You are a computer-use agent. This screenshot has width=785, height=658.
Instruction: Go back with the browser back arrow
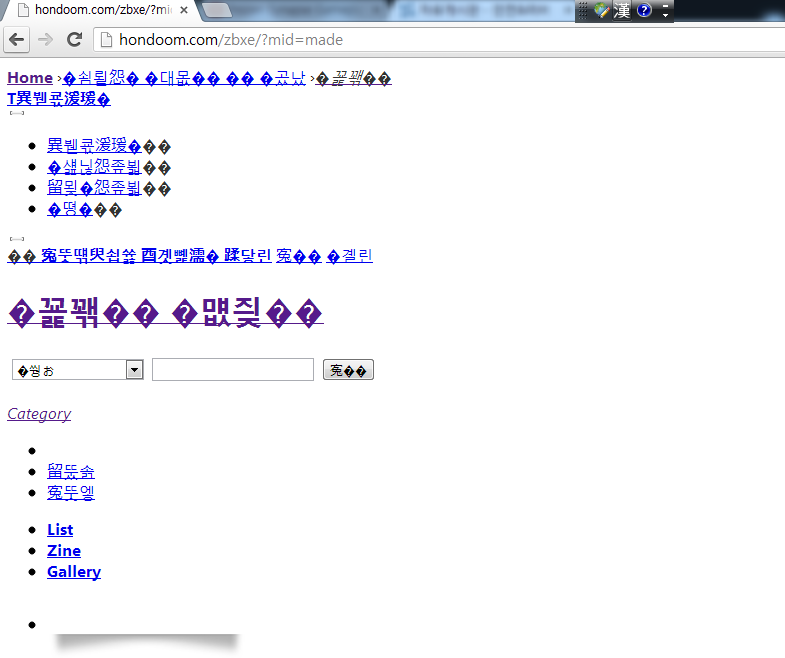click(x=17, y=40)
